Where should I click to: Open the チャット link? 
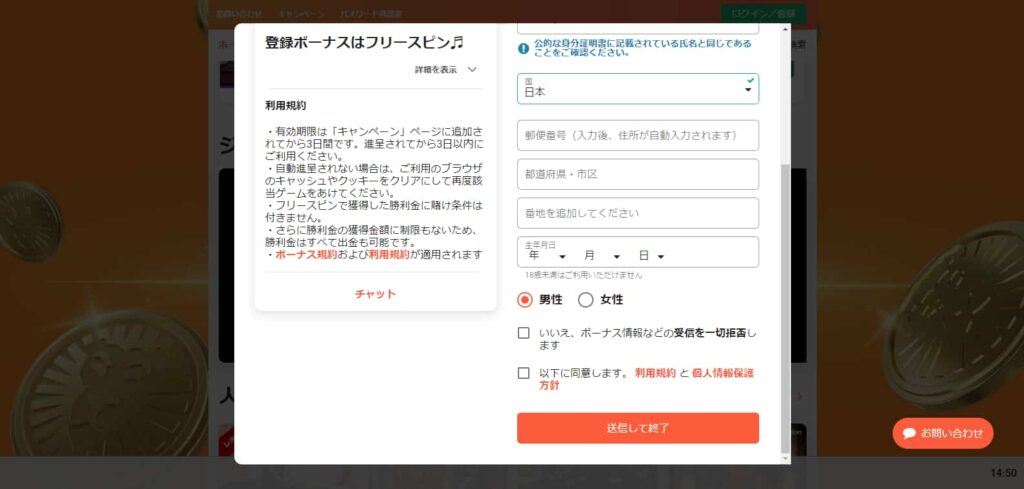coord(375,294)
